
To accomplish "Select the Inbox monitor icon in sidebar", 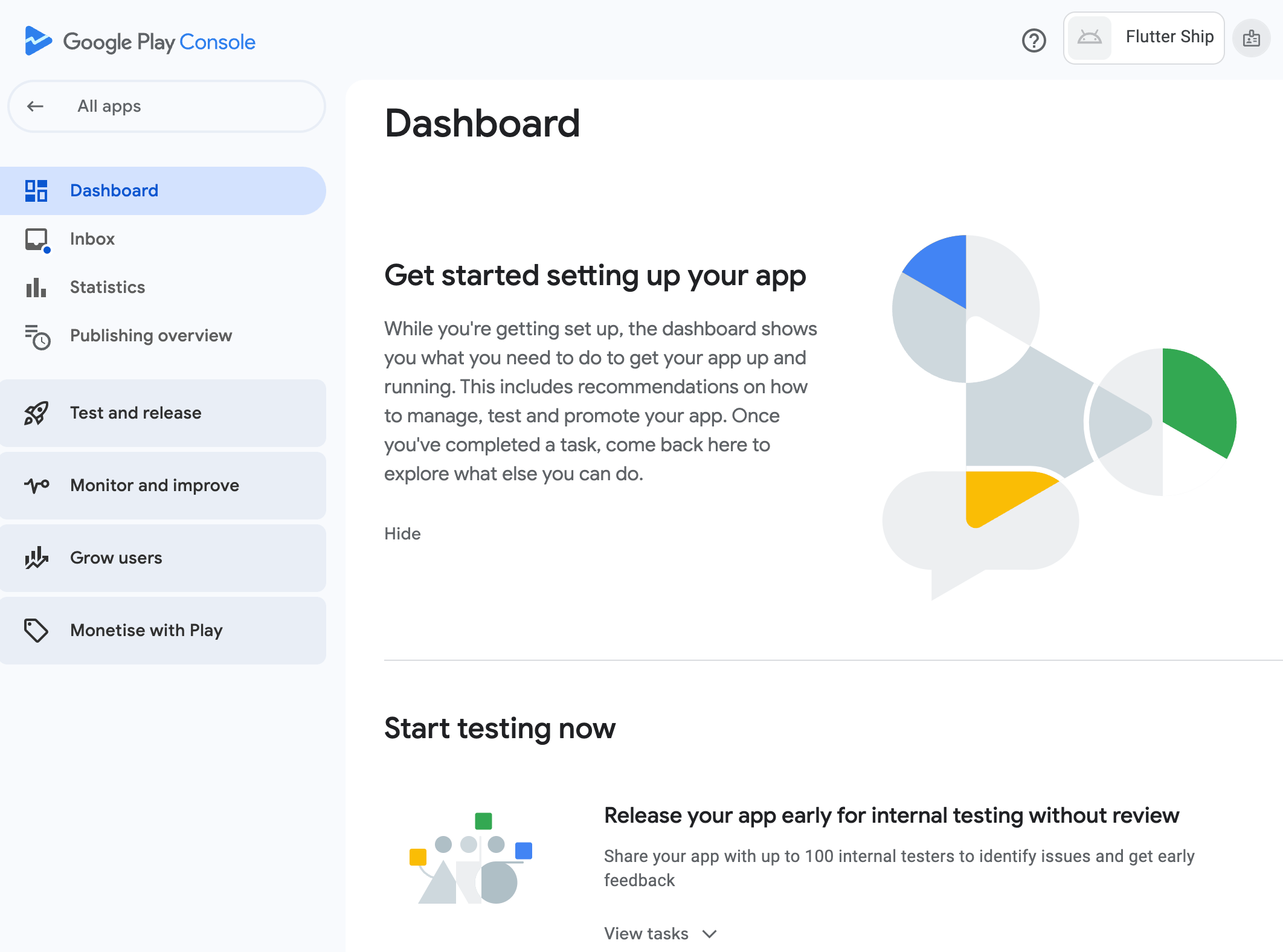I will coord(36,239).
